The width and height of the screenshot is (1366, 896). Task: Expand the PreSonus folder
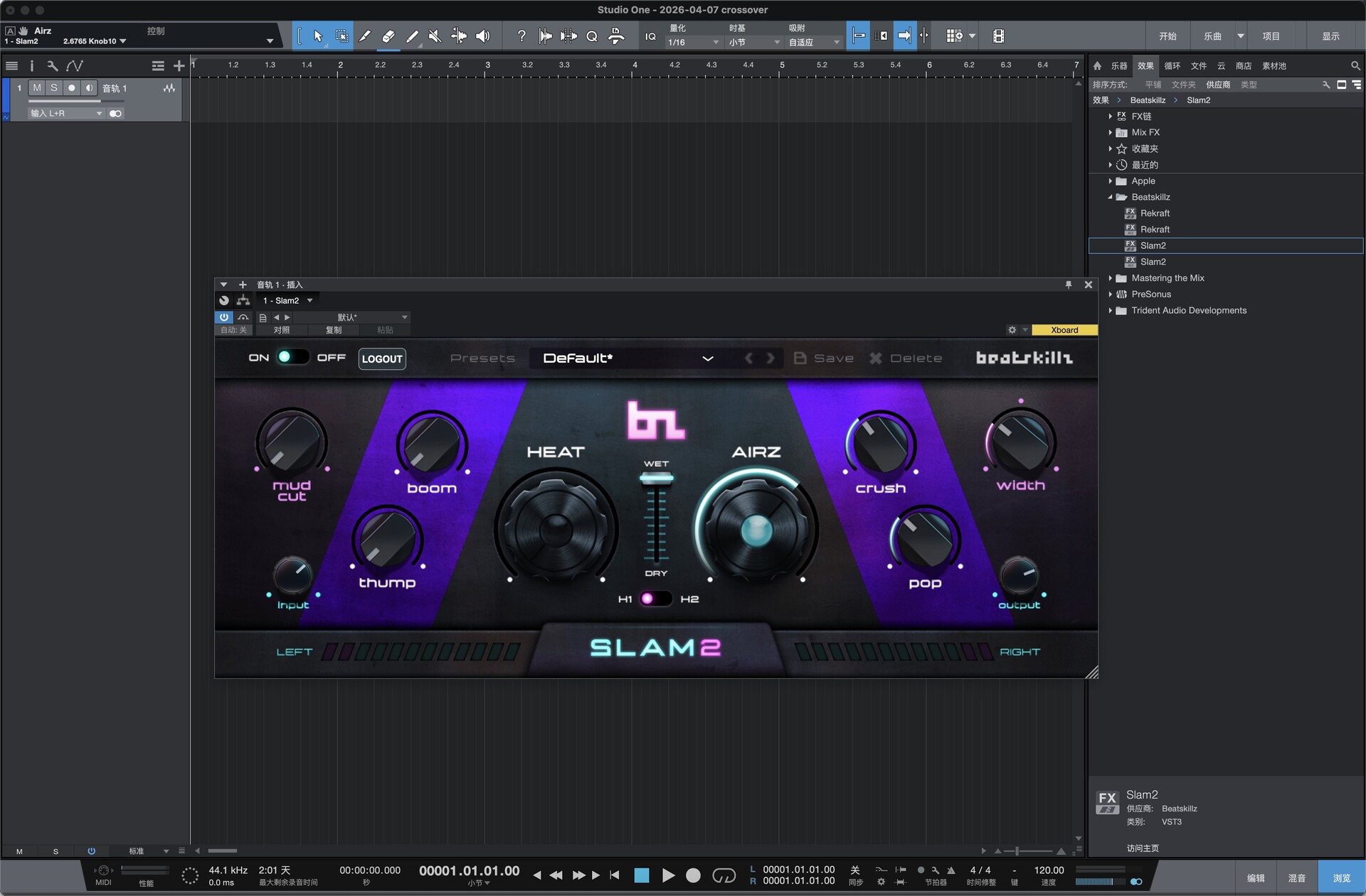(x=1110, y=294)
